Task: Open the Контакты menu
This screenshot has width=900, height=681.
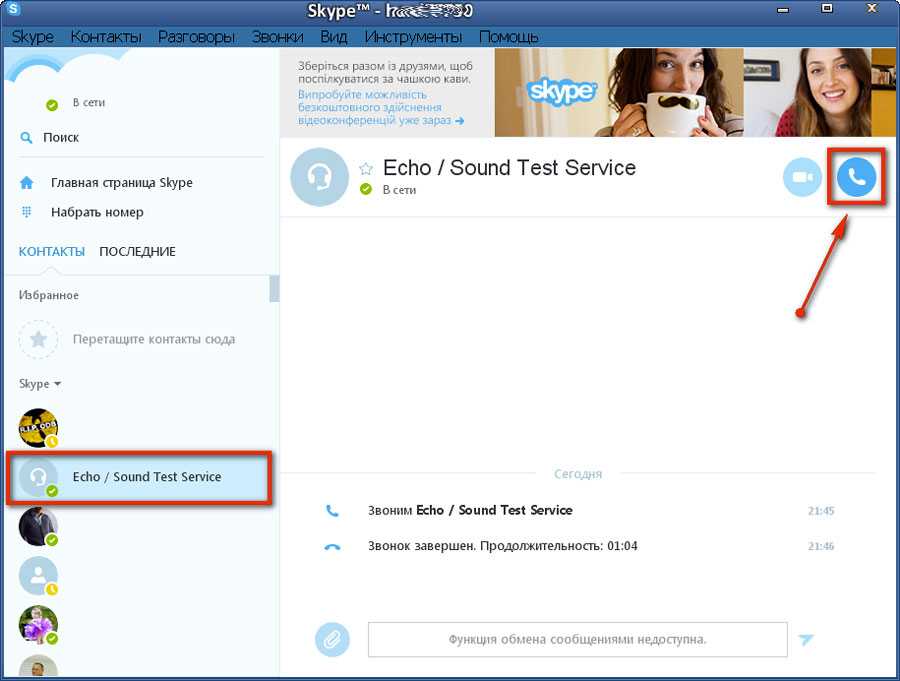Action: (x=105, y=37)
